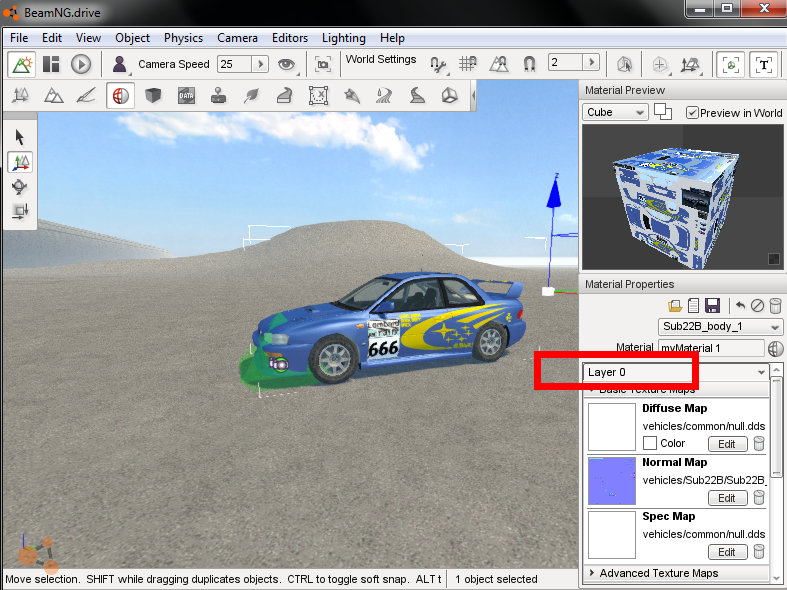Click Edit button for Diffuse Map

(727, 444)
